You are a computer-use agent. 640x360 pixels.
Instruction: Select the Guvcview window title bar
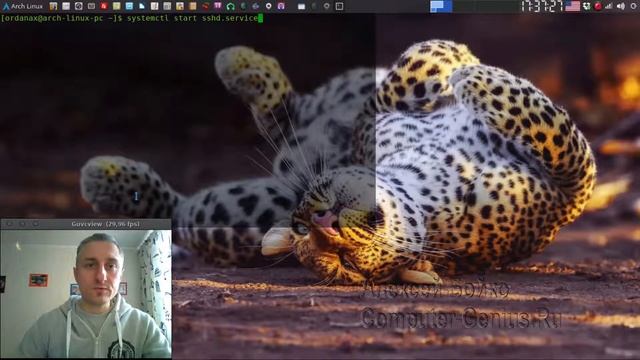86,224
